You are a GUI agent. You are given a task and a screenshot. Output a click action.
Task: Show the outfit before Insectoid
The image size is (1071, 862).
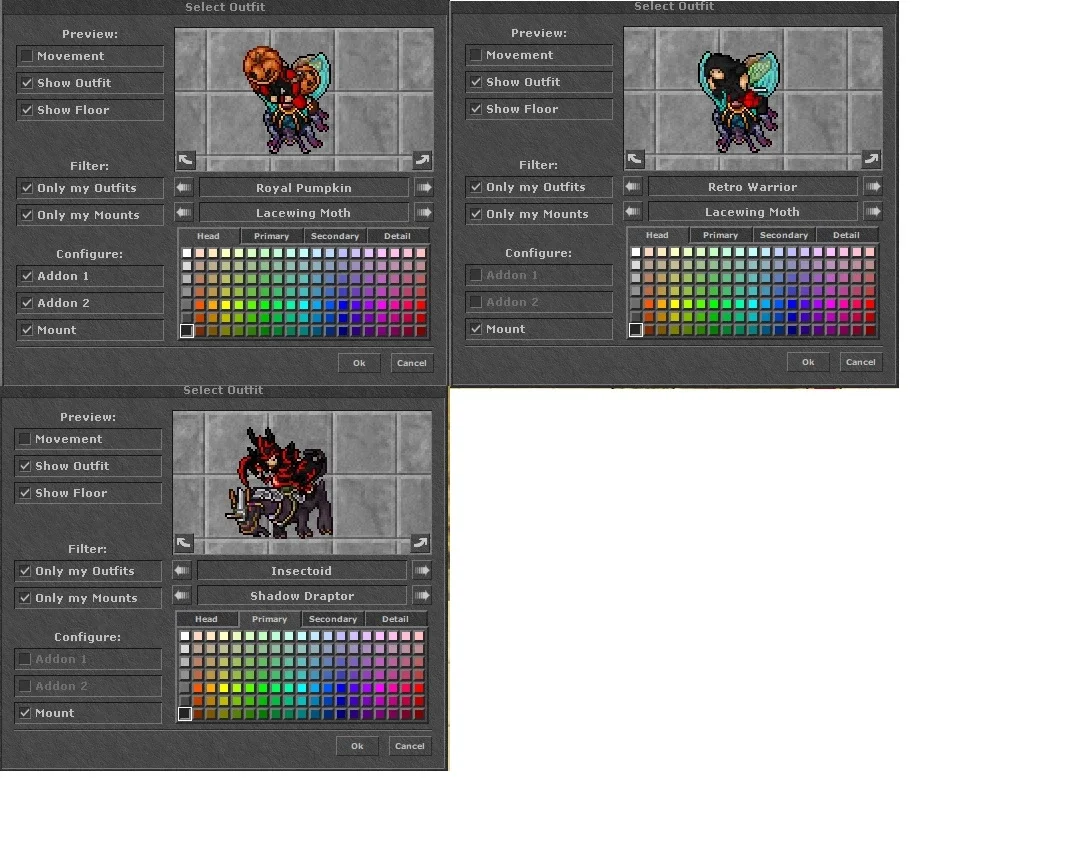click(182, 570)
